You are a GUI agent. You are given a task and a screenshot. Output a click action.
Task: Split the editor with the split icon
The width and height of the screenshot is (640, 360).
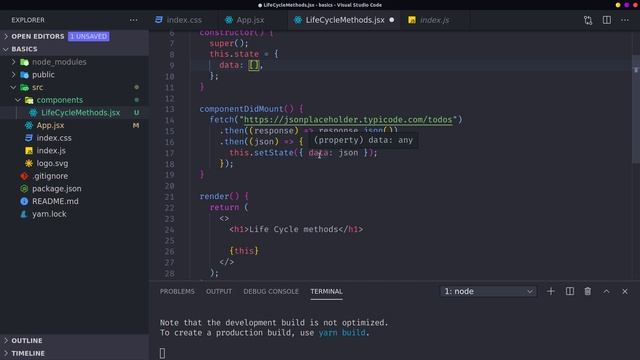coord(607,20)
